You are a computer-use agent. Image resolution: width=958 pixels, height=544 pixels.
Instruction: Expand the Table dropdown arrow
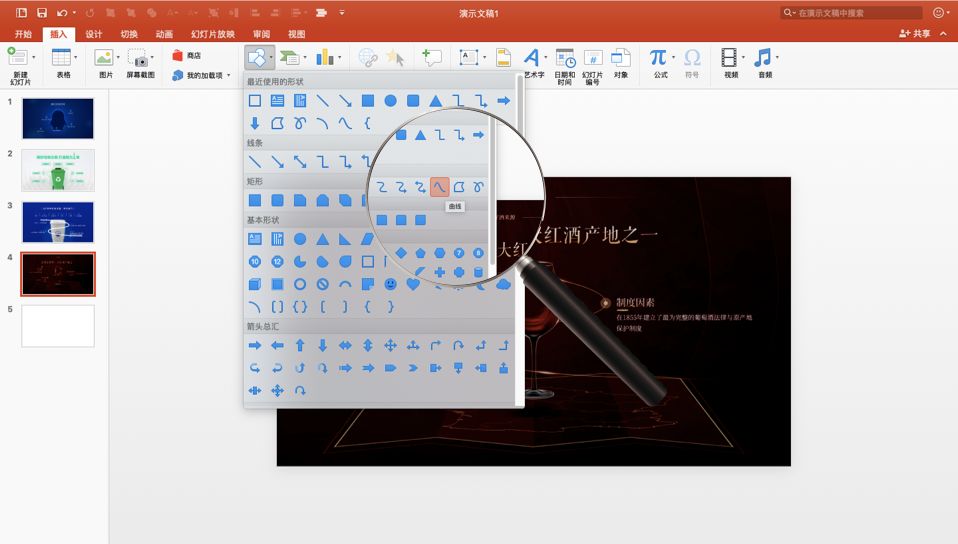76,57
